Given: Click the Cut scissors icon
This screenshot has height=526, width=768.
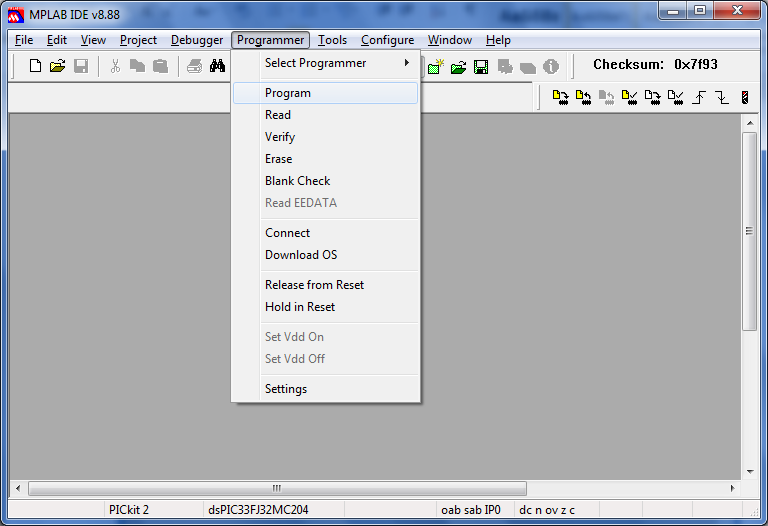Looking at the screenshot, I should click(x=116, y=66).
